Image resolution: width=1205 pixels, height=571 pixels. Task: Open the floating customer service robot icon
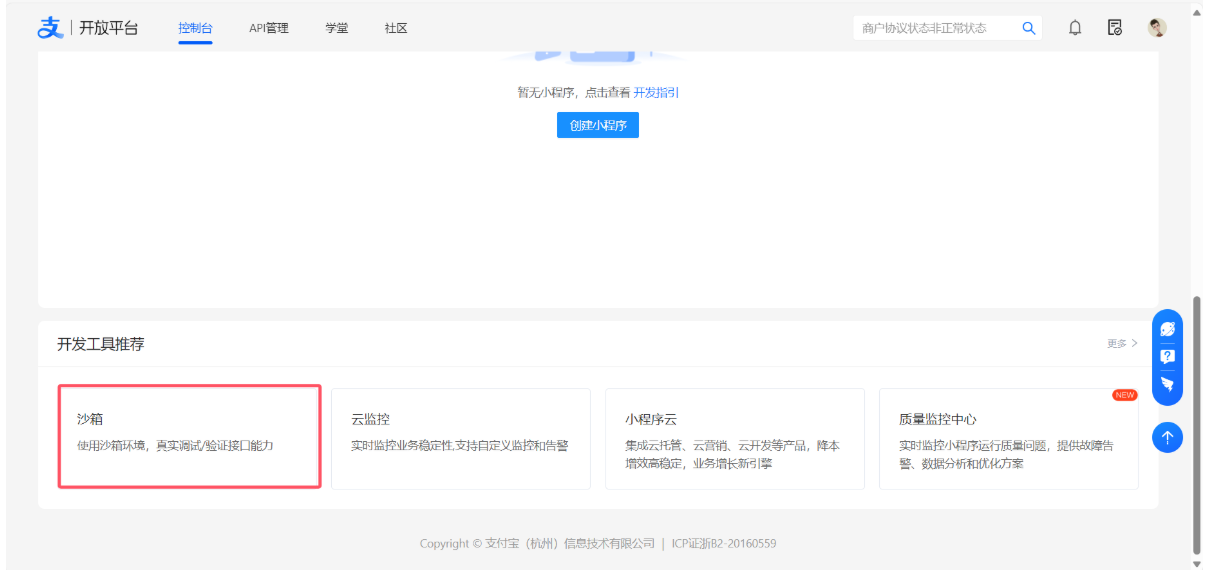(1167, 329)
